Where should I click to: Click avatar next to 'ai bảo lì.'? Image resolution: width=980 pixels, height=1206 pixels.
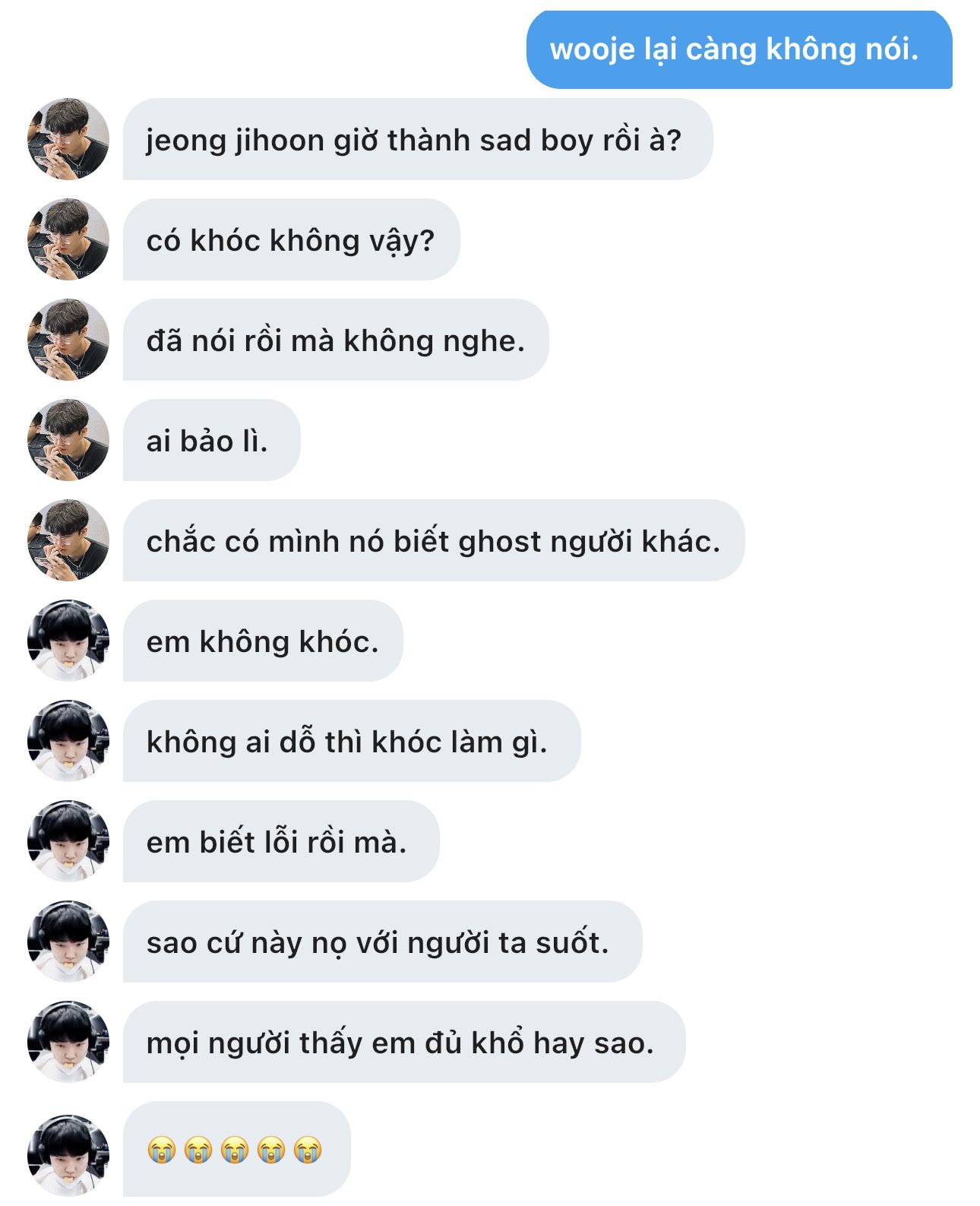68,440
